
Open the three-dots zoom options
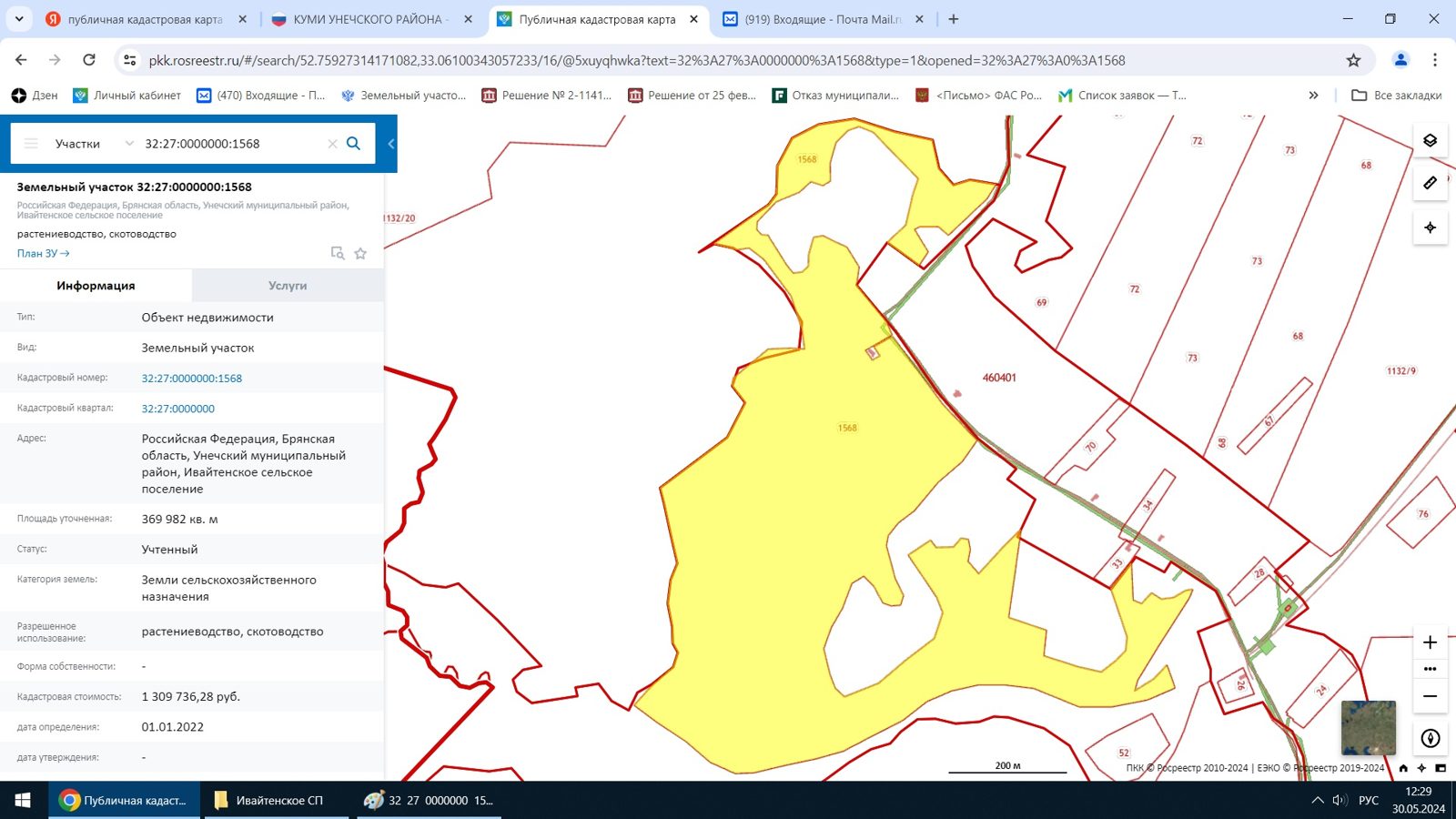click(x=1430, y=669)
